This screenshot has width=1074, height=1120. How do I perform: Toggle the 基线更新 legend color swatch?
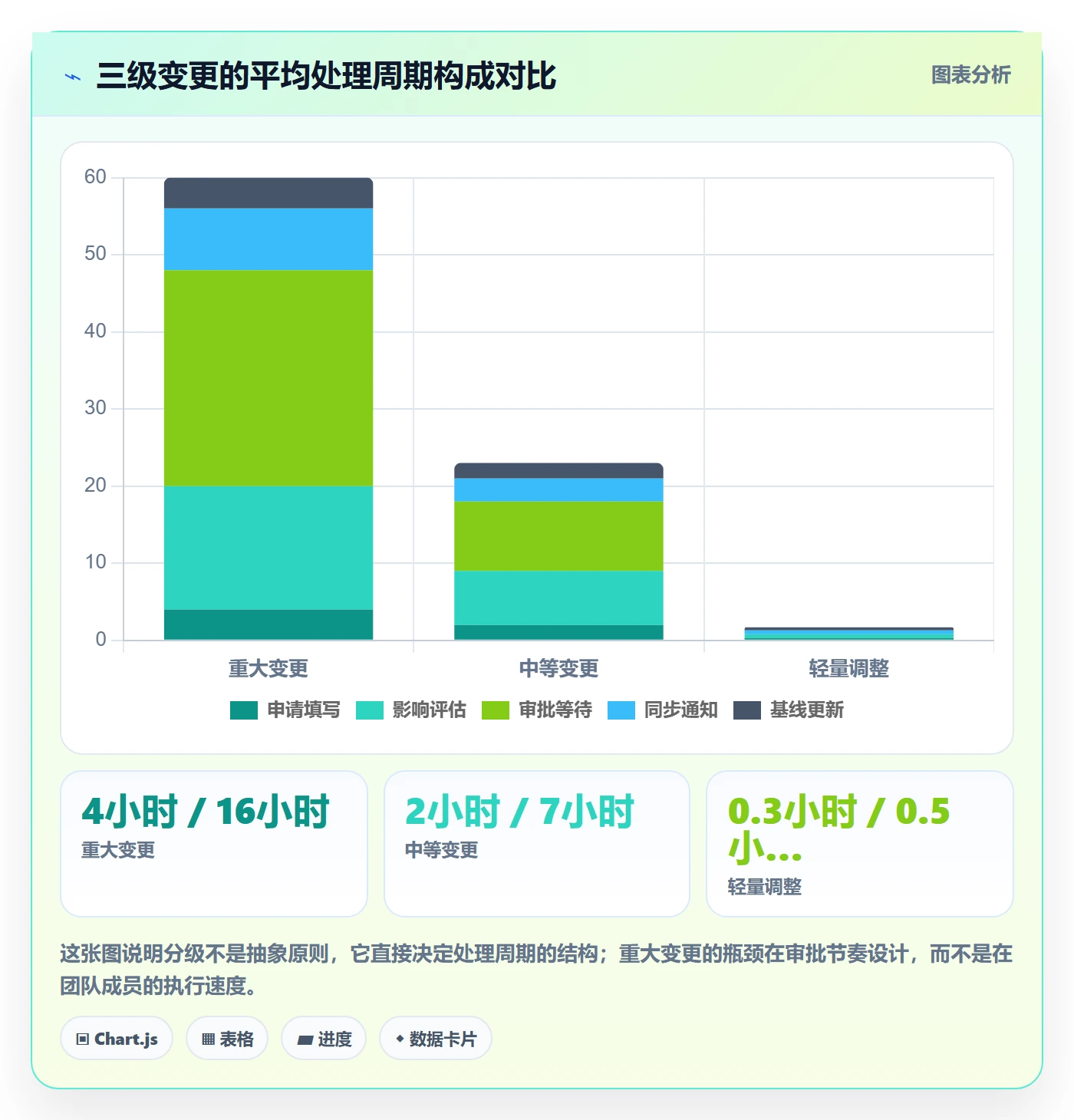[x=747, y=710]
